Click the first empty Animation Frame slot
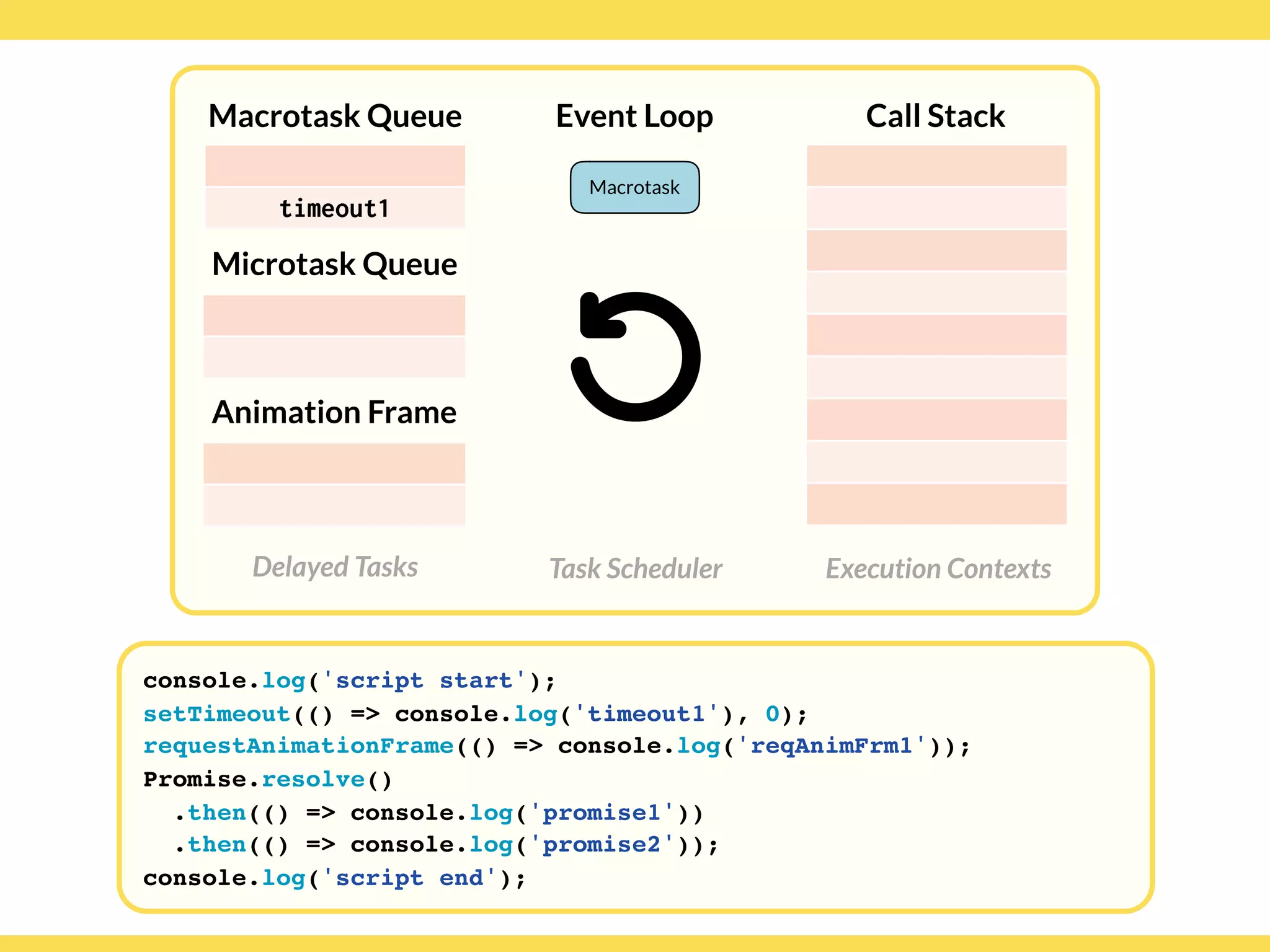The width and height of the screenshot is (1270, 952). 335,463
